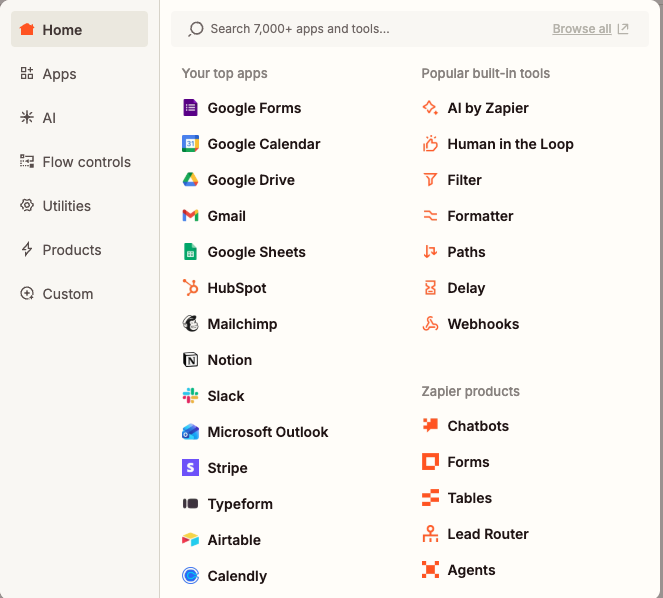
Task: Click the Paths branching icon
Action: pyautogui.click(x=430, y=252)
